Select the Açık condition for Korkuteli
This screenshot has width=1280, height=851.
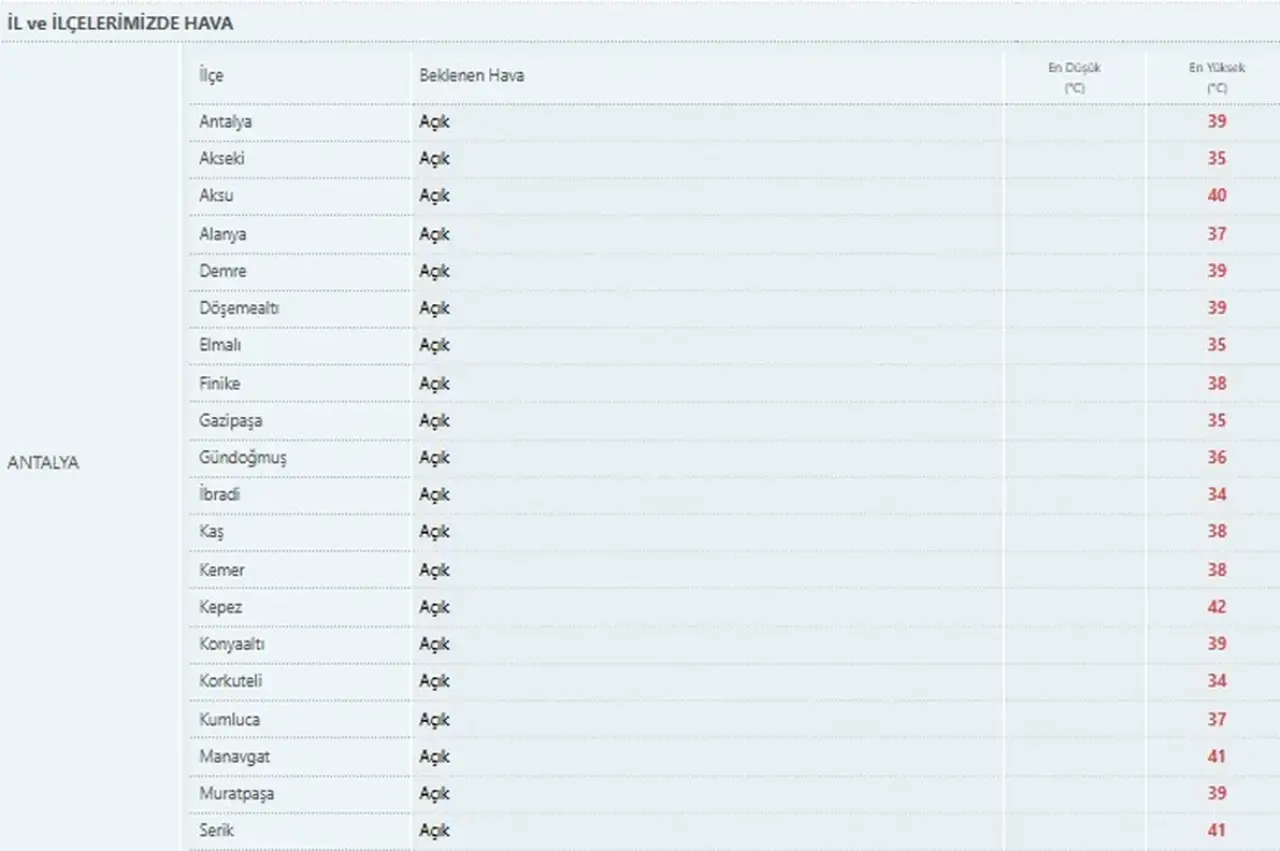pos(434,682)
